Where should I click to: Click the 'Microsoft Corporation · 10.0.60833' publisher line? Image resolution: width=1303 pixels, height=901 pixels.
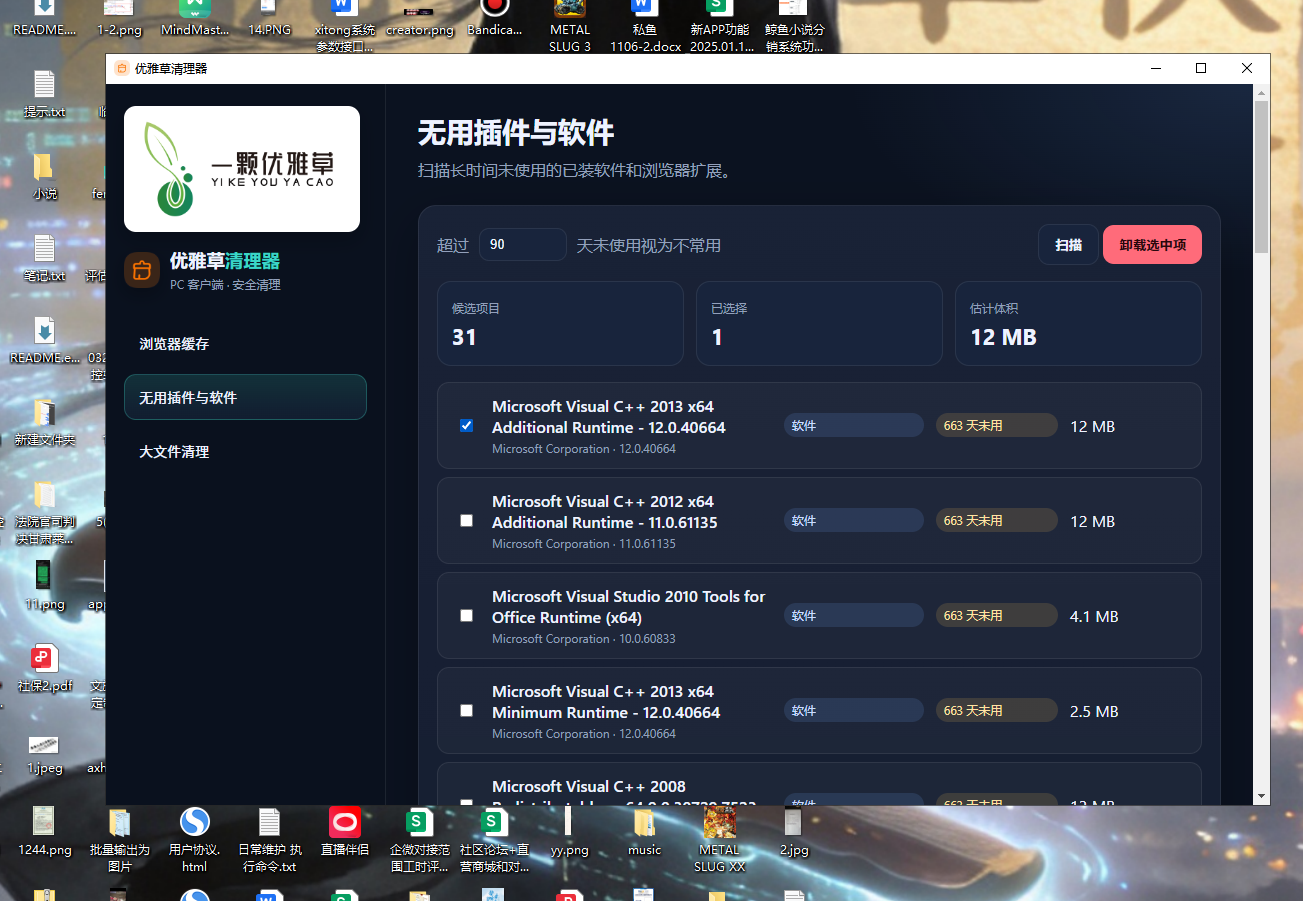584,639
